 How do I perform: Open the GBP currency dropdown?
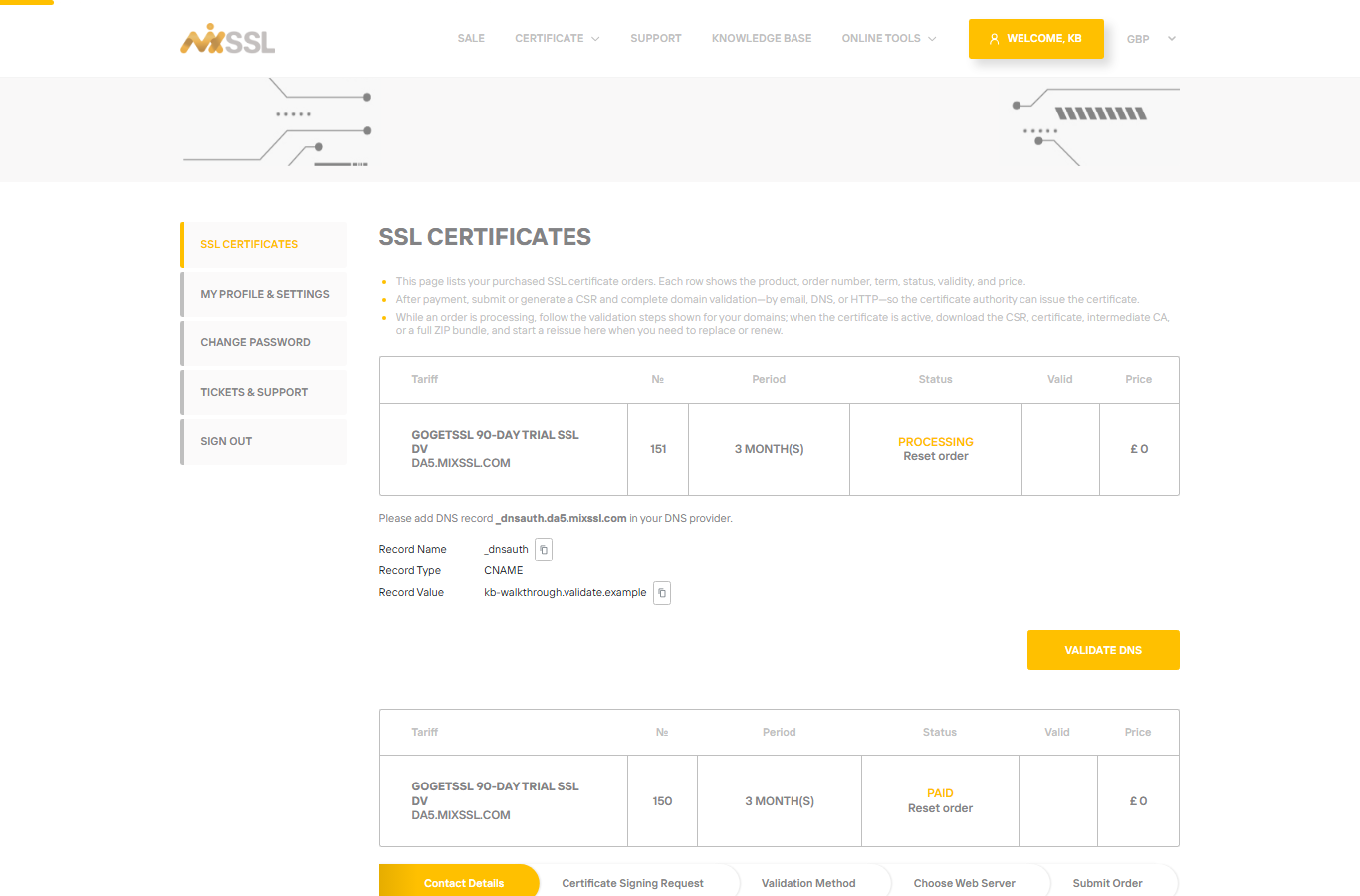(1151, 39)
